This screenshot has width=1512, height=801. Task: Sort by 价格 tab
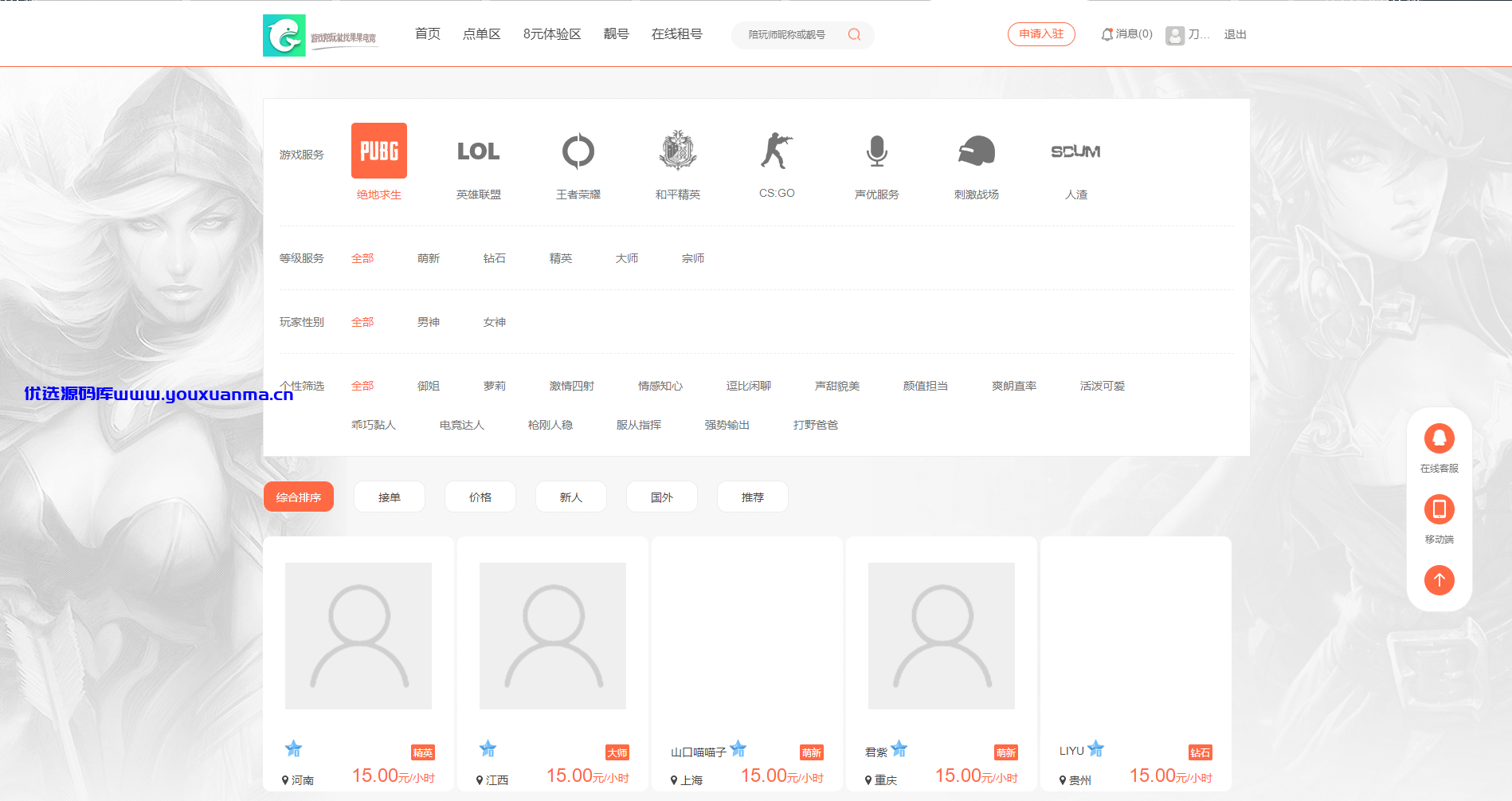coord(480,497)
